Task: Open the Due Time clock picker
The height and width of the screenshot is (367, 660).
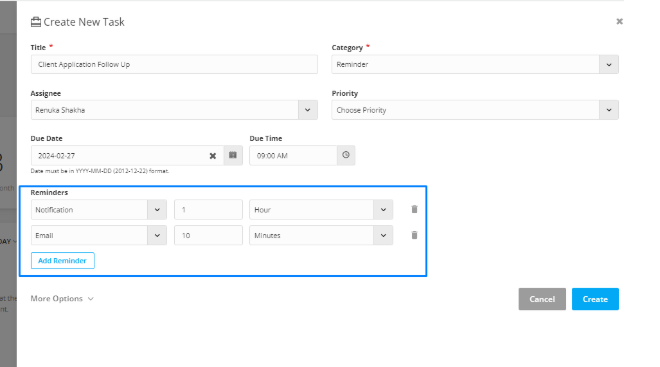Action: 346,155
